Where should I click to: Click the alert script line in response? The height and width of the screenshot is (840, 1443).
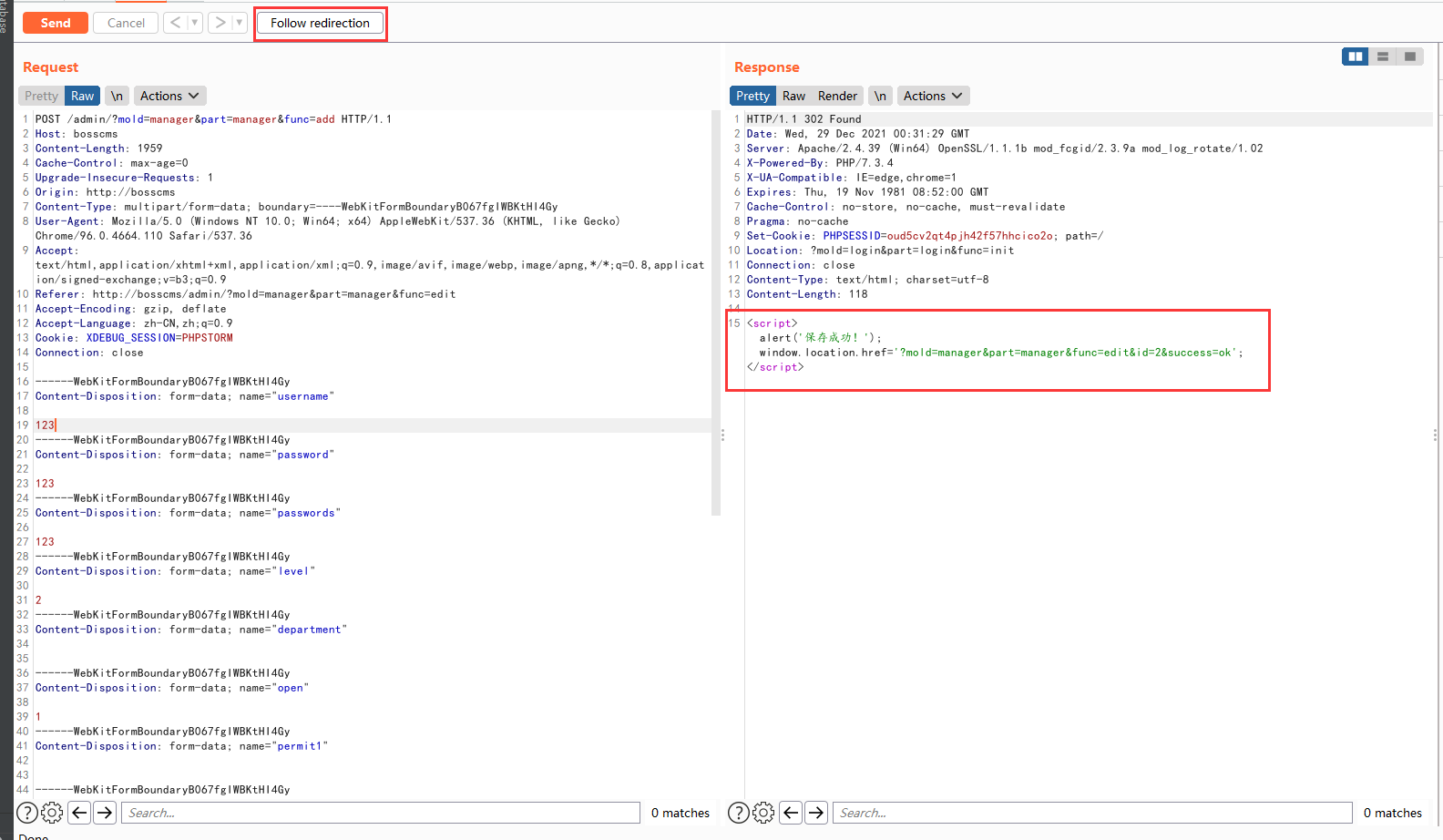821,338
